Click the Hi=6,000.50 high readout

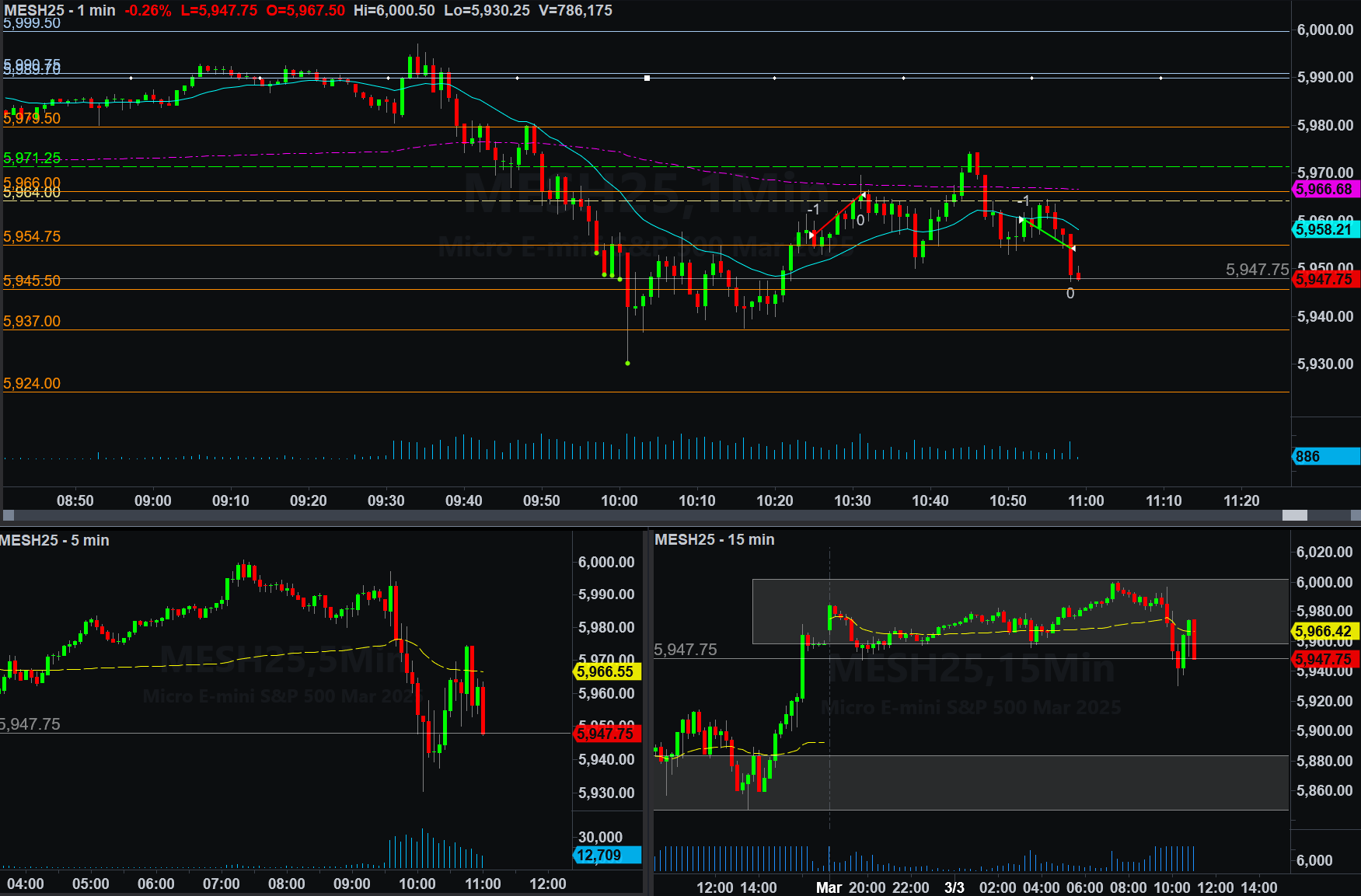pyautogui.click(x=394, y=10)
